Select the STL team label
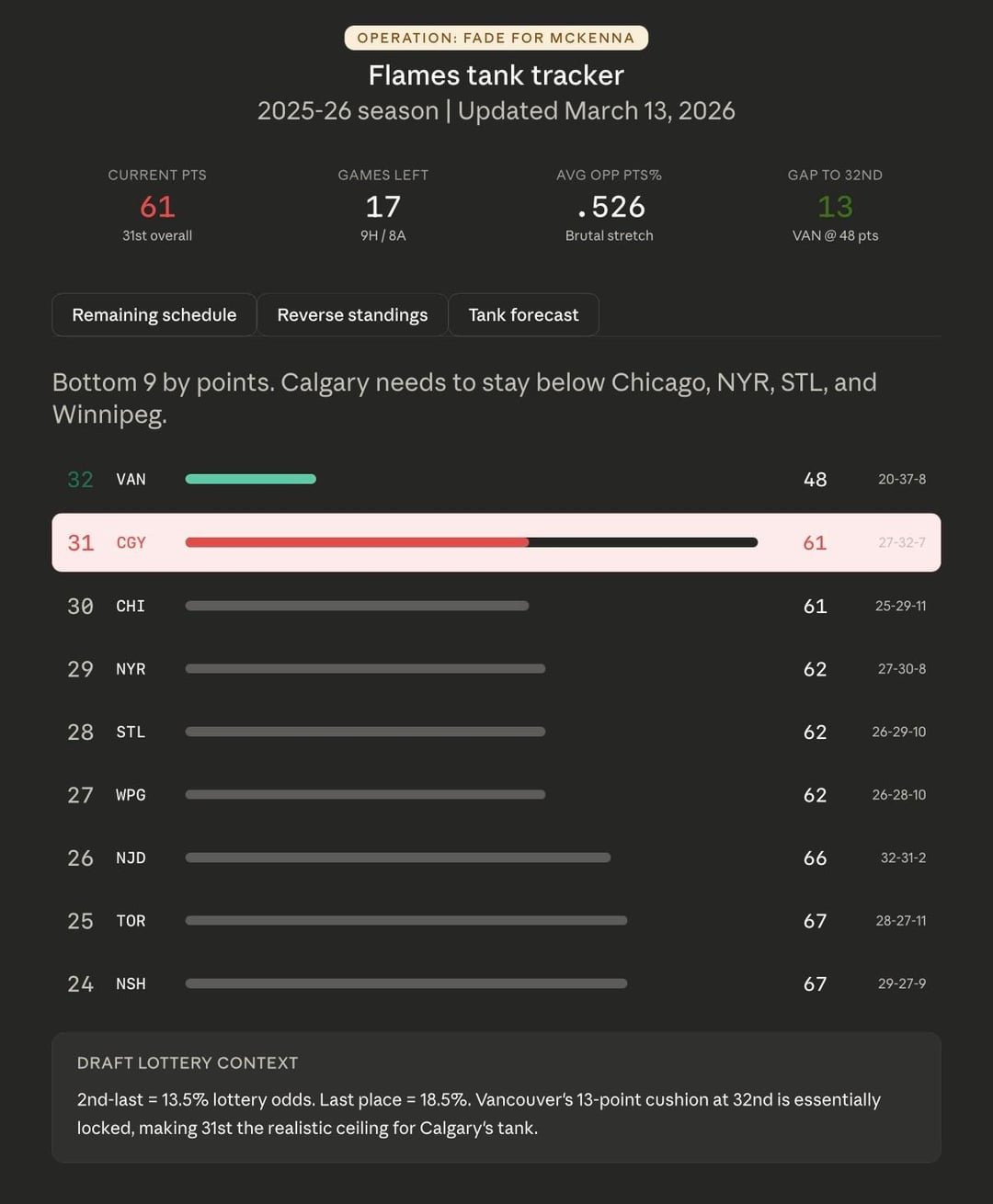The width and height of the screenshot is (993, 1204). pyautogui.click(x=131, y=732)
